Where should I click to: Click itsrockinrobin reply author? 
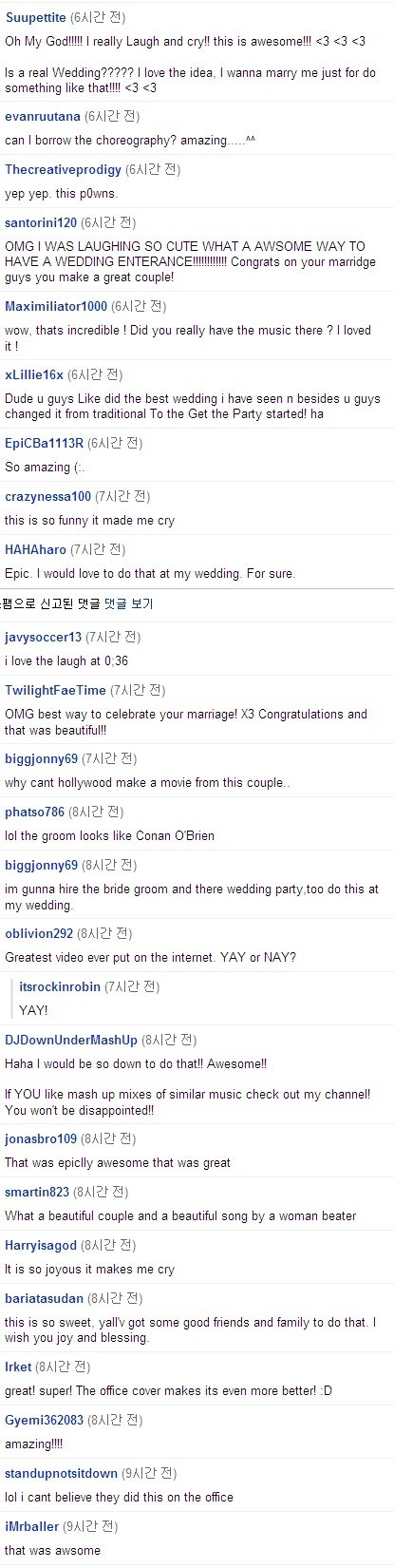tap(60, 987)
